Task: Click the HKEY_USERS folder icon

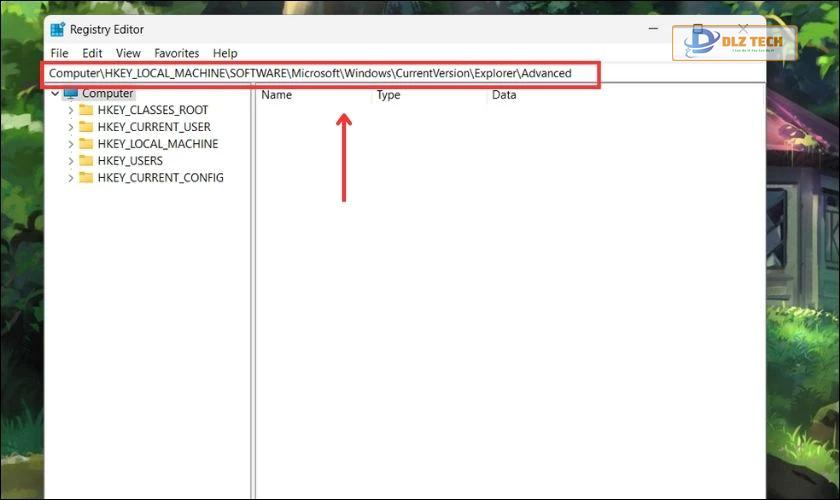Action: coord(86,161)
